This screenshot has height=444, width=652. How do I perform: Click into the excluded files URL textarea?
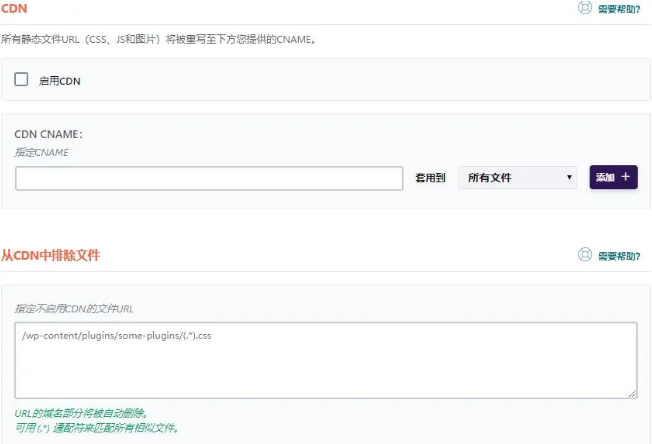point(326,360)
